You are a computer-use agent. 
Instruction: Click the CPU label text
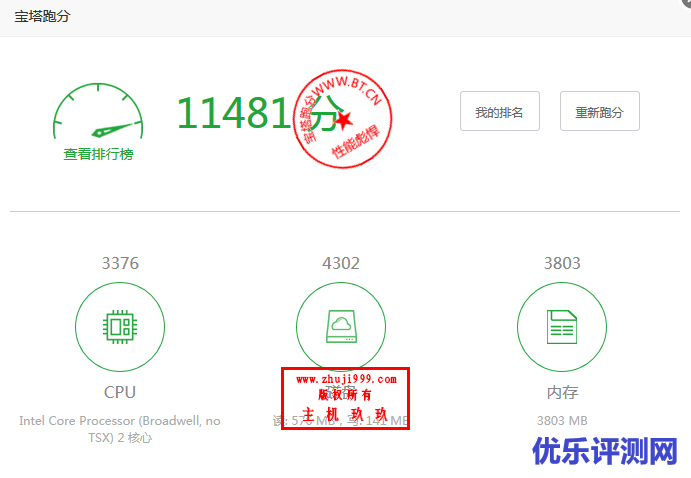tap(120, 392)
